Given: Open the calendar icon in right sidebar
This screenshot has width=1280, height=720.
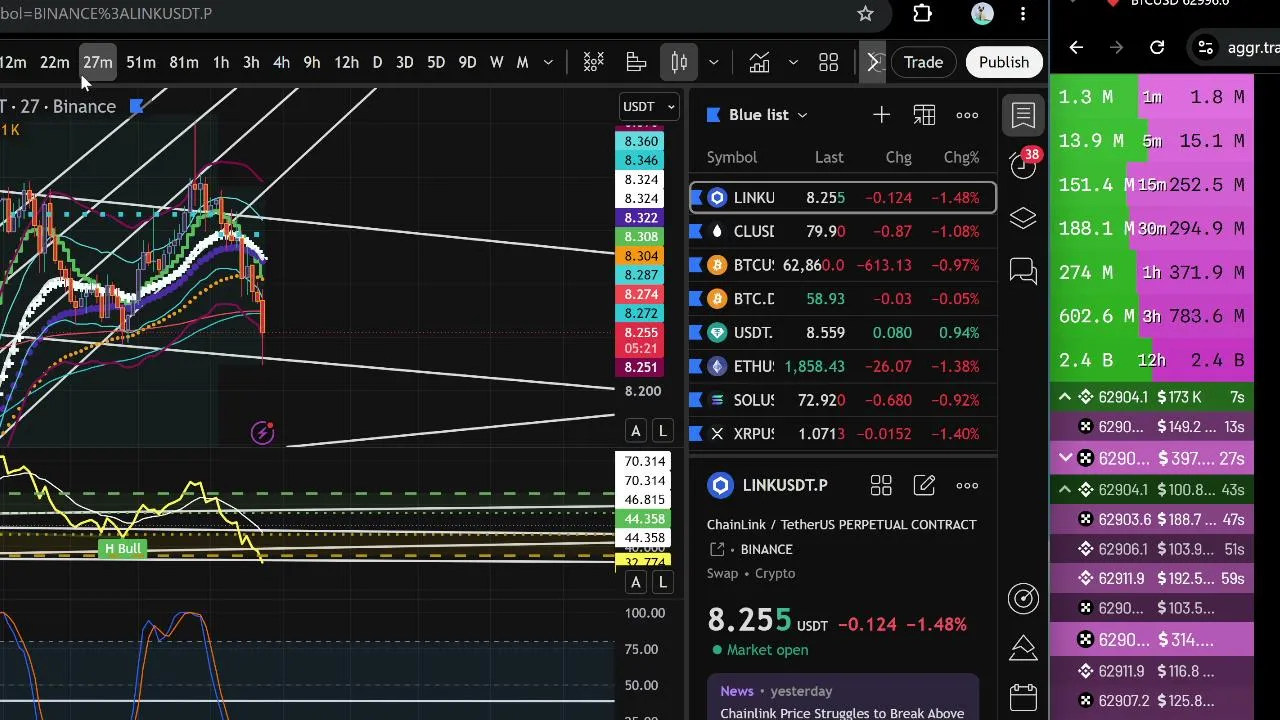Looking at the screenshot, I should 1023,696.
